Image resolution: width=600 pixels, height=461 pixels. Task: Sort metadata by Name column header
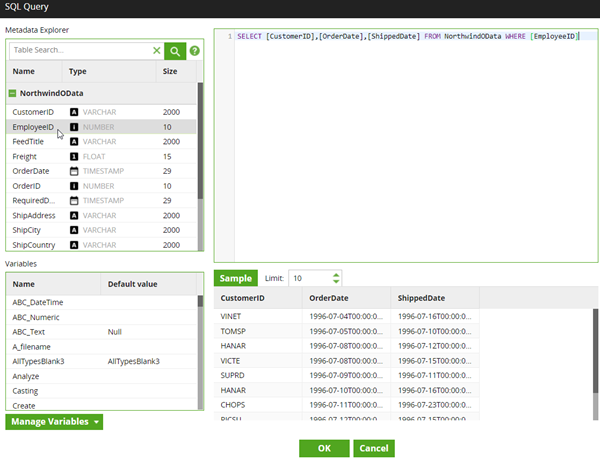pos(34,71)
